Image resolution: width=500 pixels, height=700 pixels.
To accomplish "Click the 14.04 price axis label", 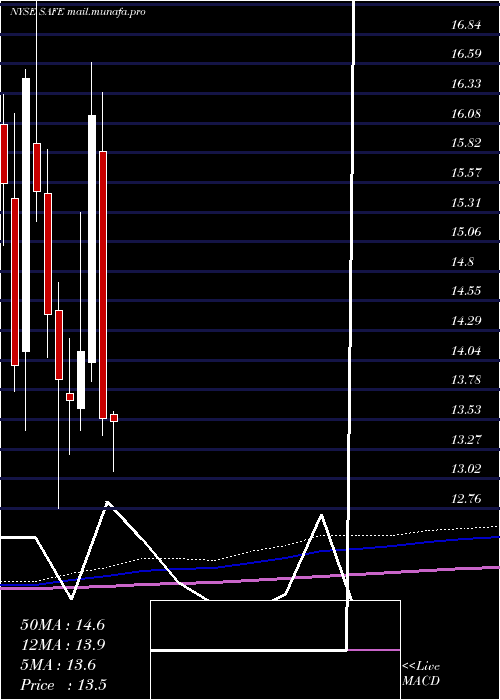I will pyautogui.click(x=466, y=351).
